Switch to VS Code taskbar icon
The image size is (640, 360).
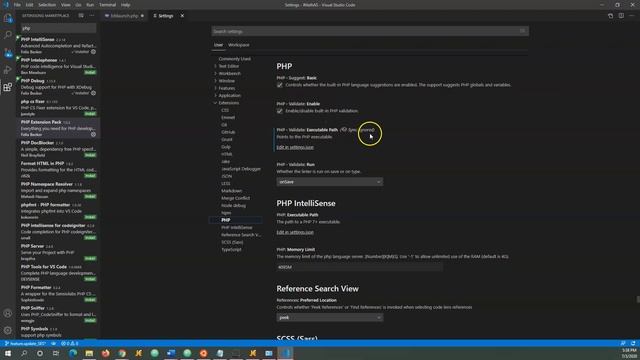(285, 353)
